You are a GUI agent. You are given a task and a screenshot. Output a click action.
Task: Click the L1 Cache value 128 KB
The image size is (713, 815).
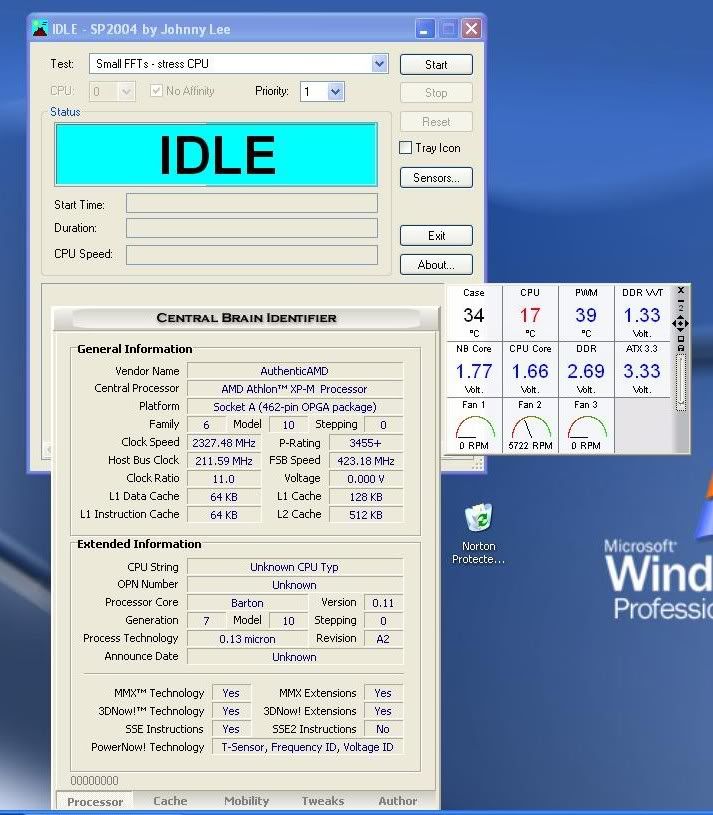click(x=365, y=497)
